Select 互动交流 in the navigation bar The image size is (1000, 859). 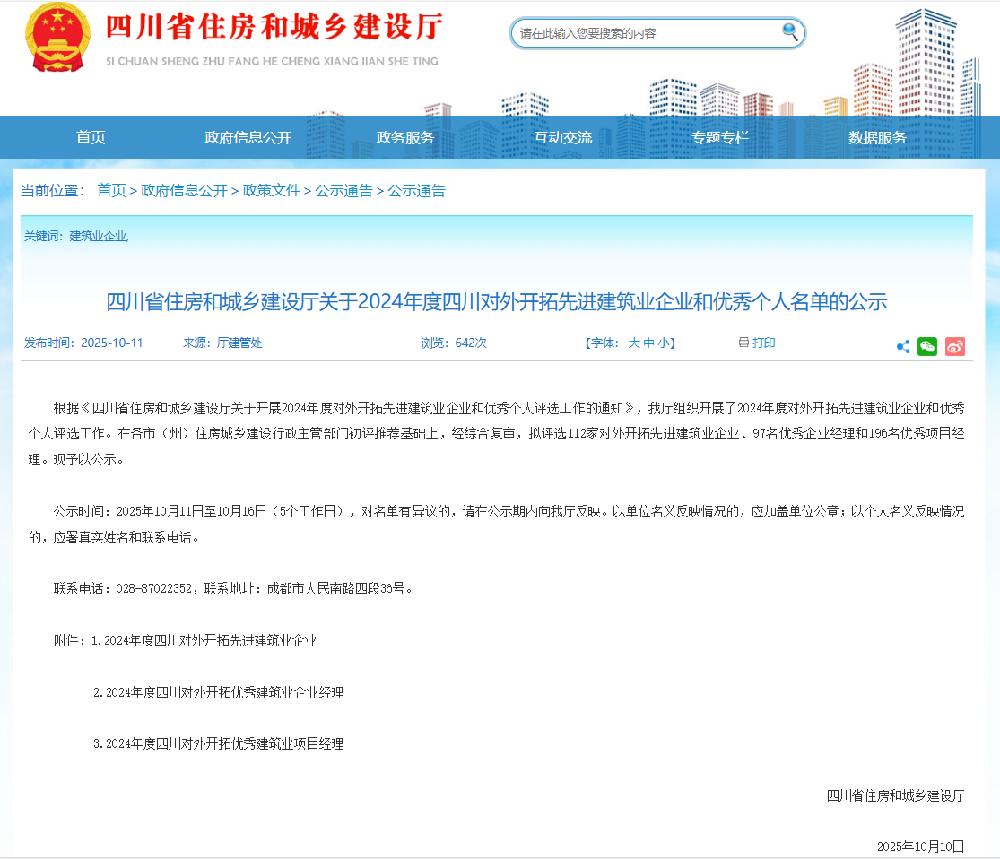[562, 137]
